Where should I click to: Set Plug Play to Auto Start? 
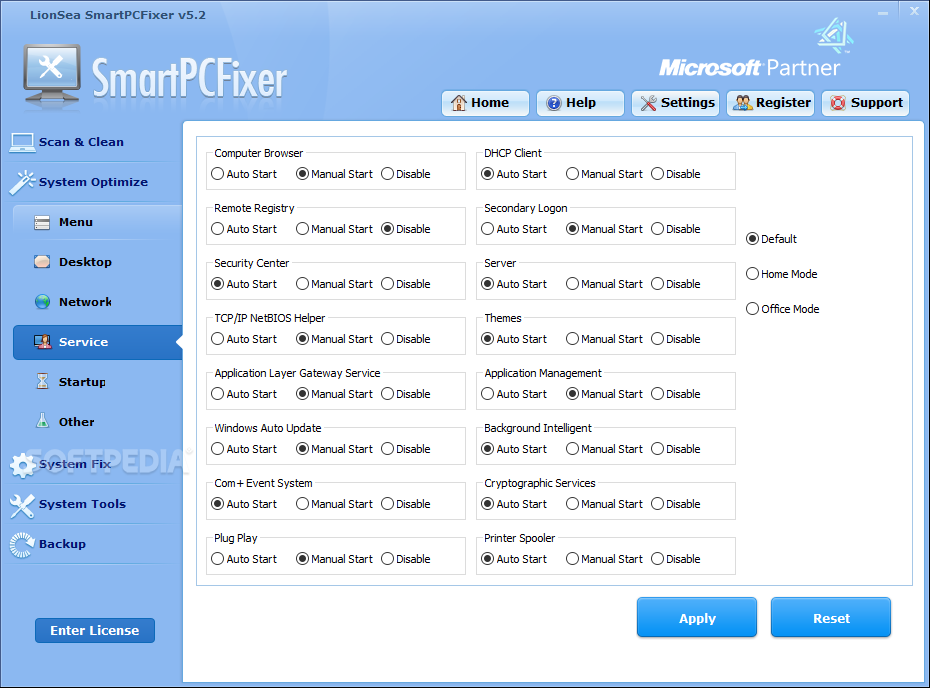coord(218,559)
